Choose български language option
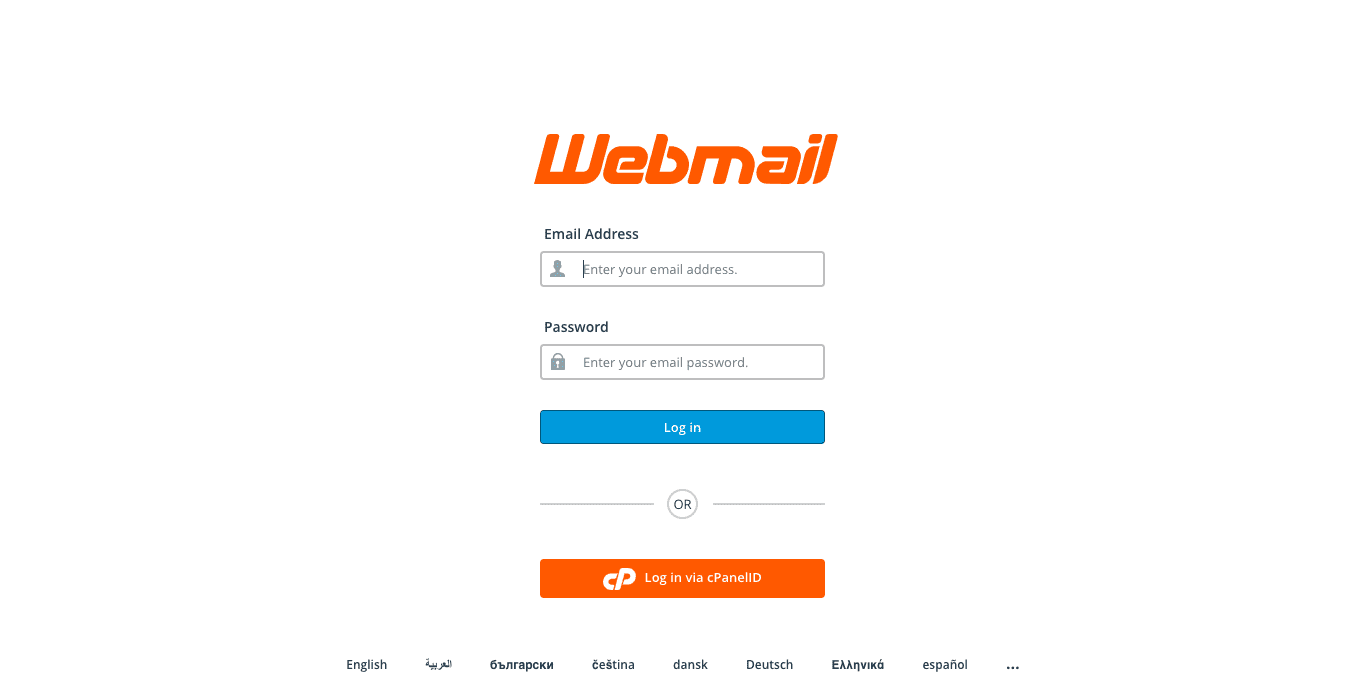The height and width of the screenshot is (688, 1366). click(522, 665)
